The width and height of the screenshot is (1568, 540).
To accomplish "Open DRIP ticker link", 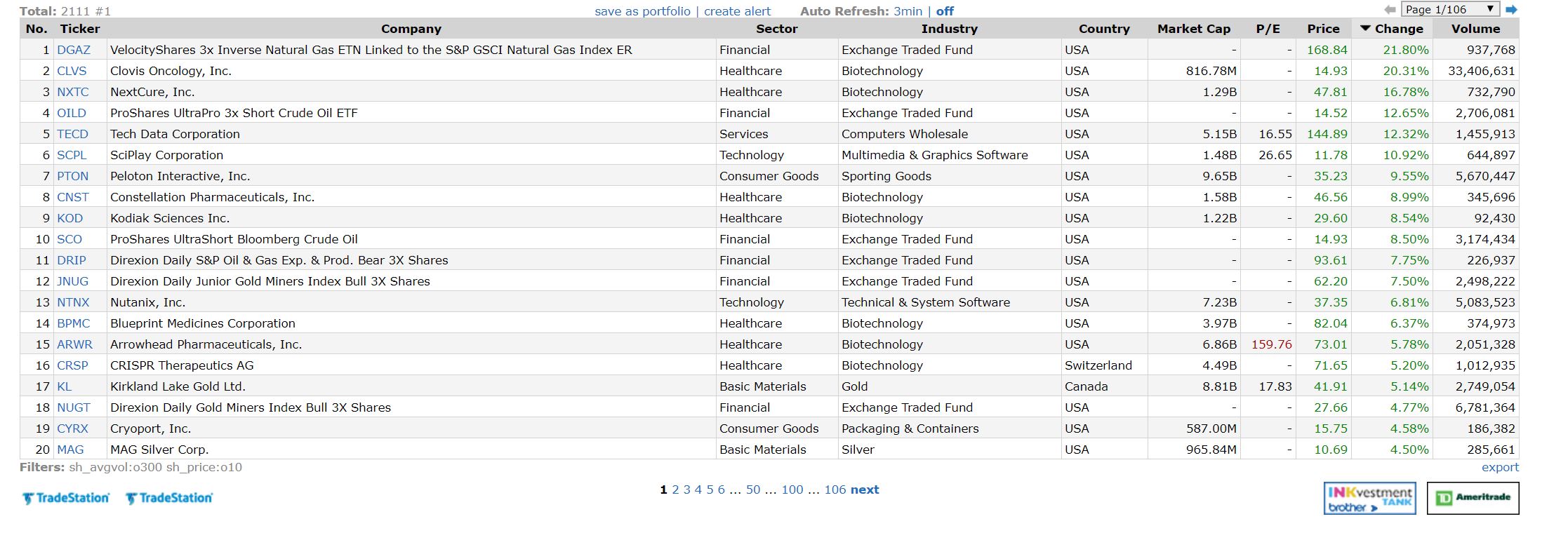I will point(72,260).
